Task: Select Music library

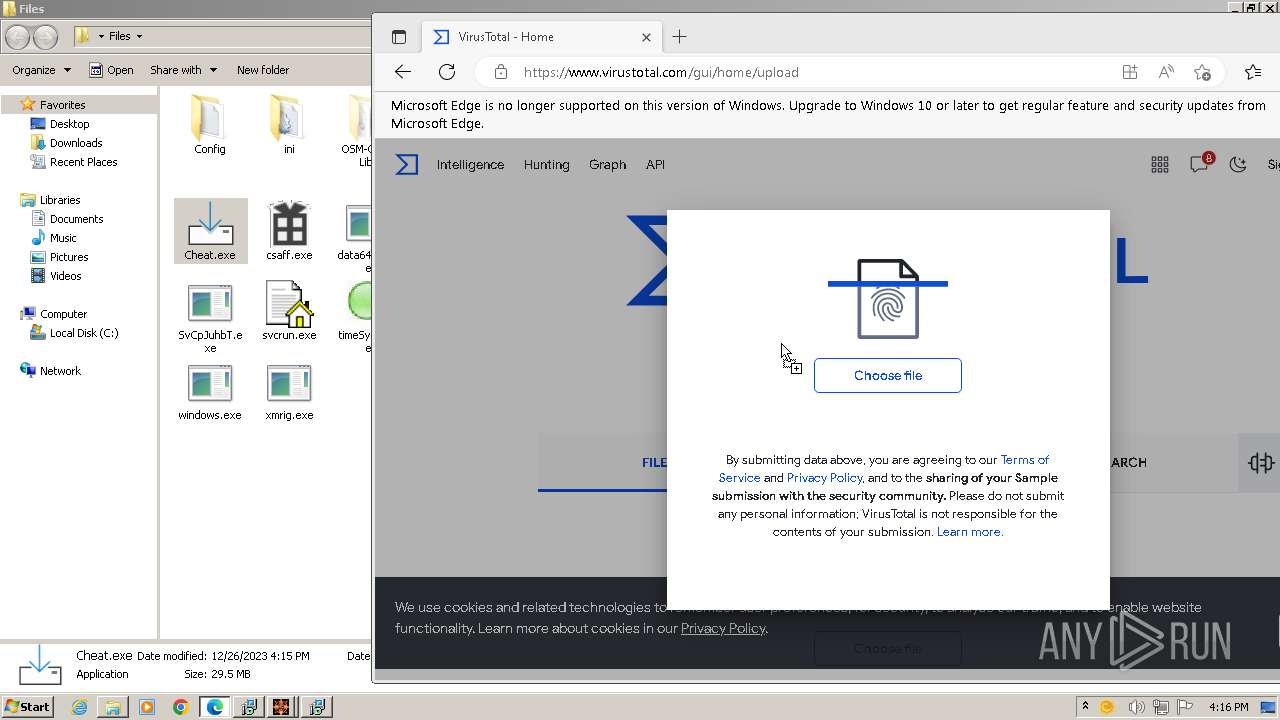Action: click(63, 238)
